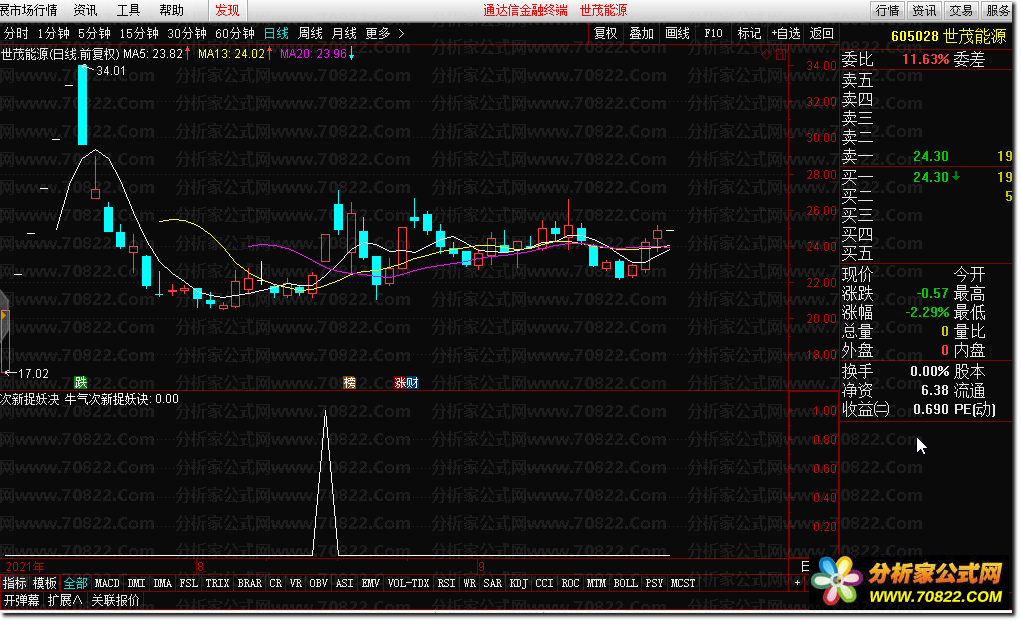
Task: Open the 帮助 menu
Action: (x=171, y=10)
